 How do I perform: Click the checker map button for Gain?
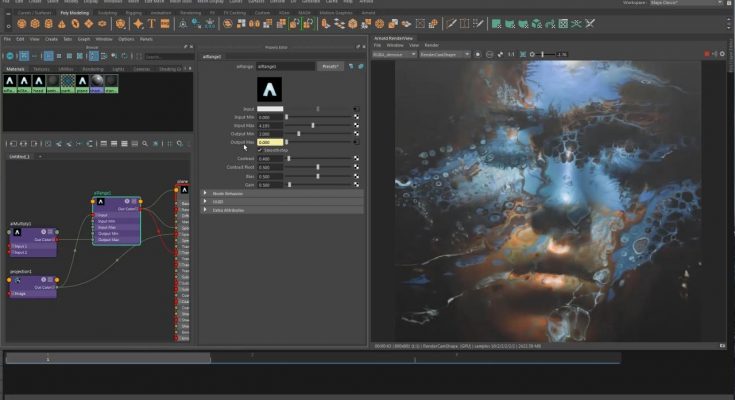point(356,185)
